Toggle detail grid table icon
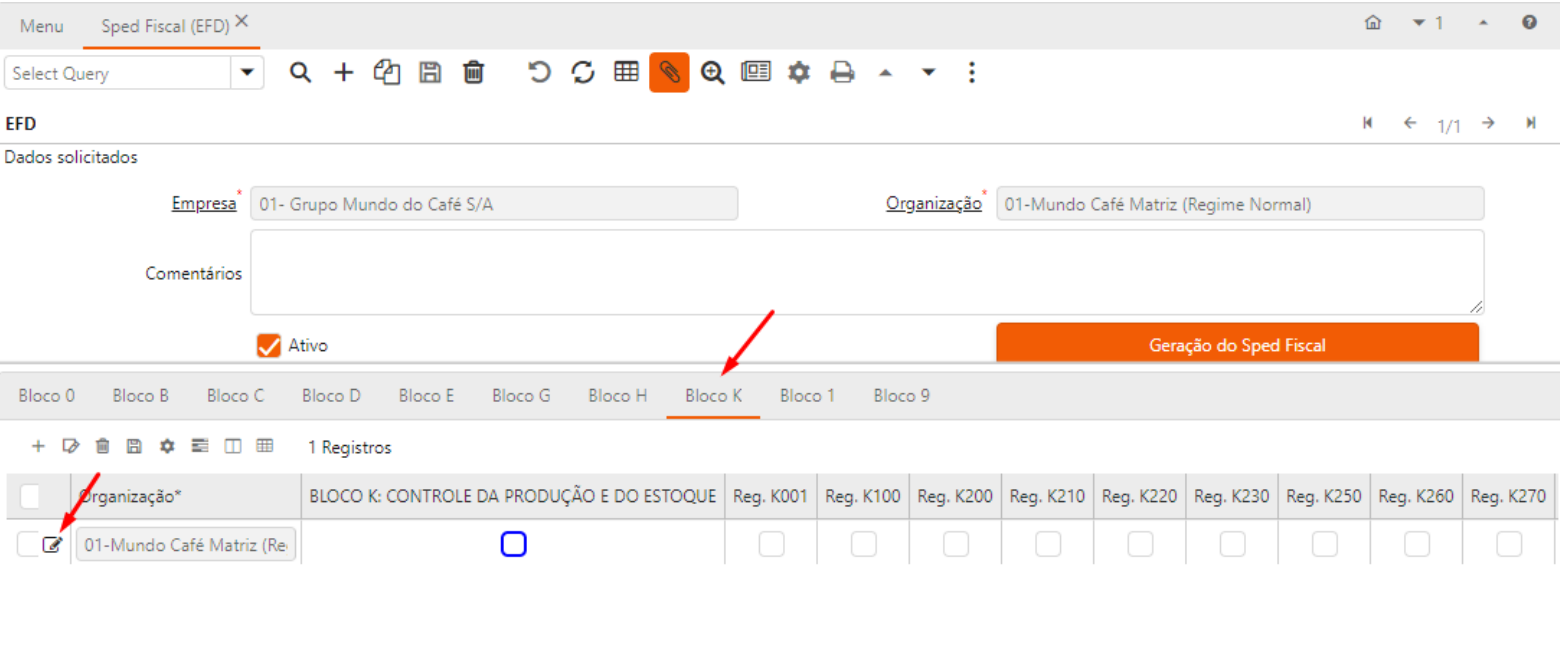Viewport: 1560px width, 655px height. [x=265, y=446]
